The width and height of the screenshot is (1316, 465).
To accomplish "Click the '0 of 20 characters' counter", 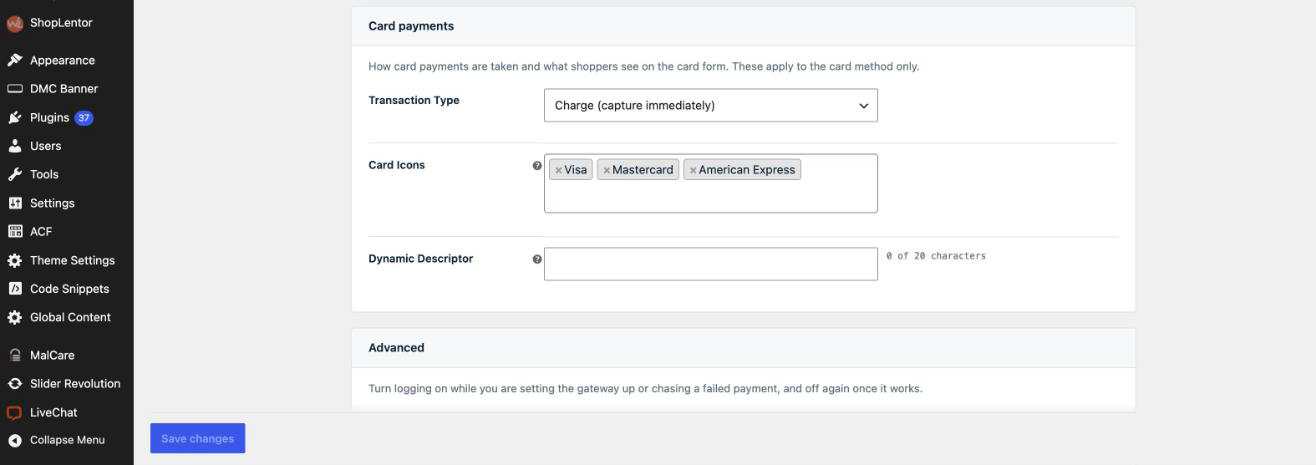I will [x=936, y=256].
